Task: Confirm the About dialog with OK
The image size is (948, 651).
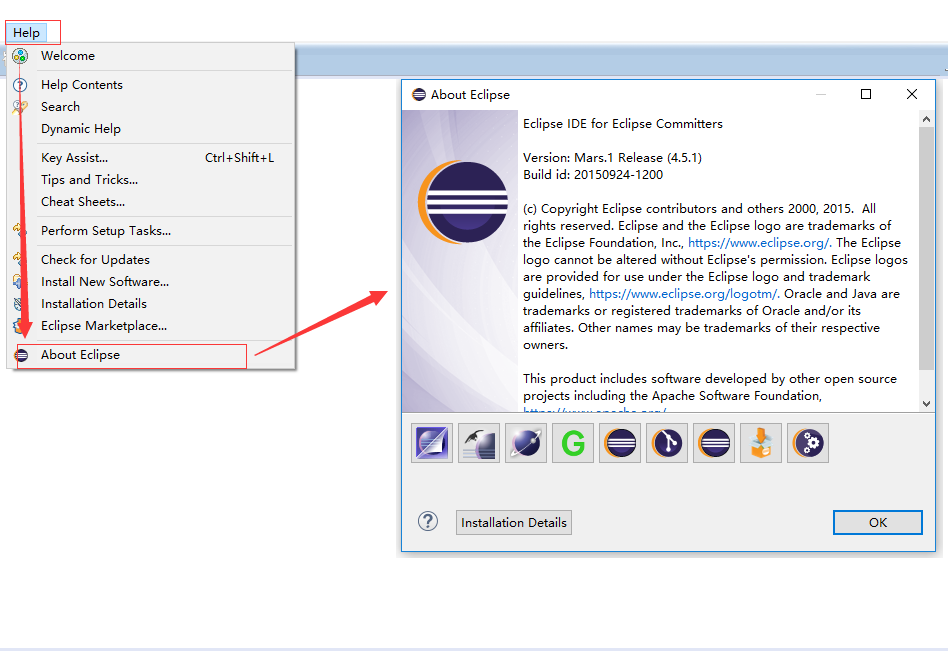Action: 878,523
